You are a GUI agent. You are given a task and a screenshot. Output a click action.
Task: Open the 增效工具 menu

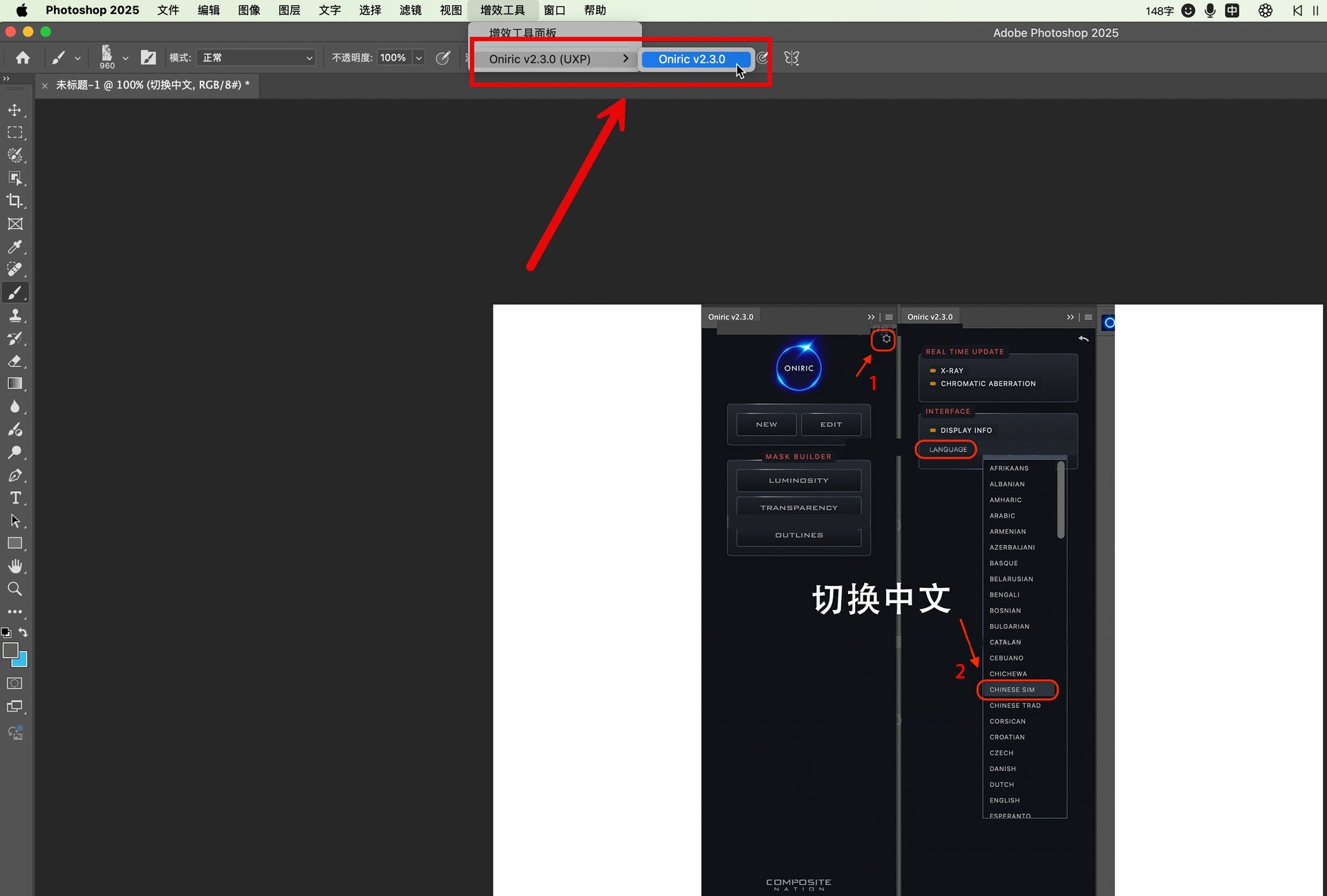502,10
